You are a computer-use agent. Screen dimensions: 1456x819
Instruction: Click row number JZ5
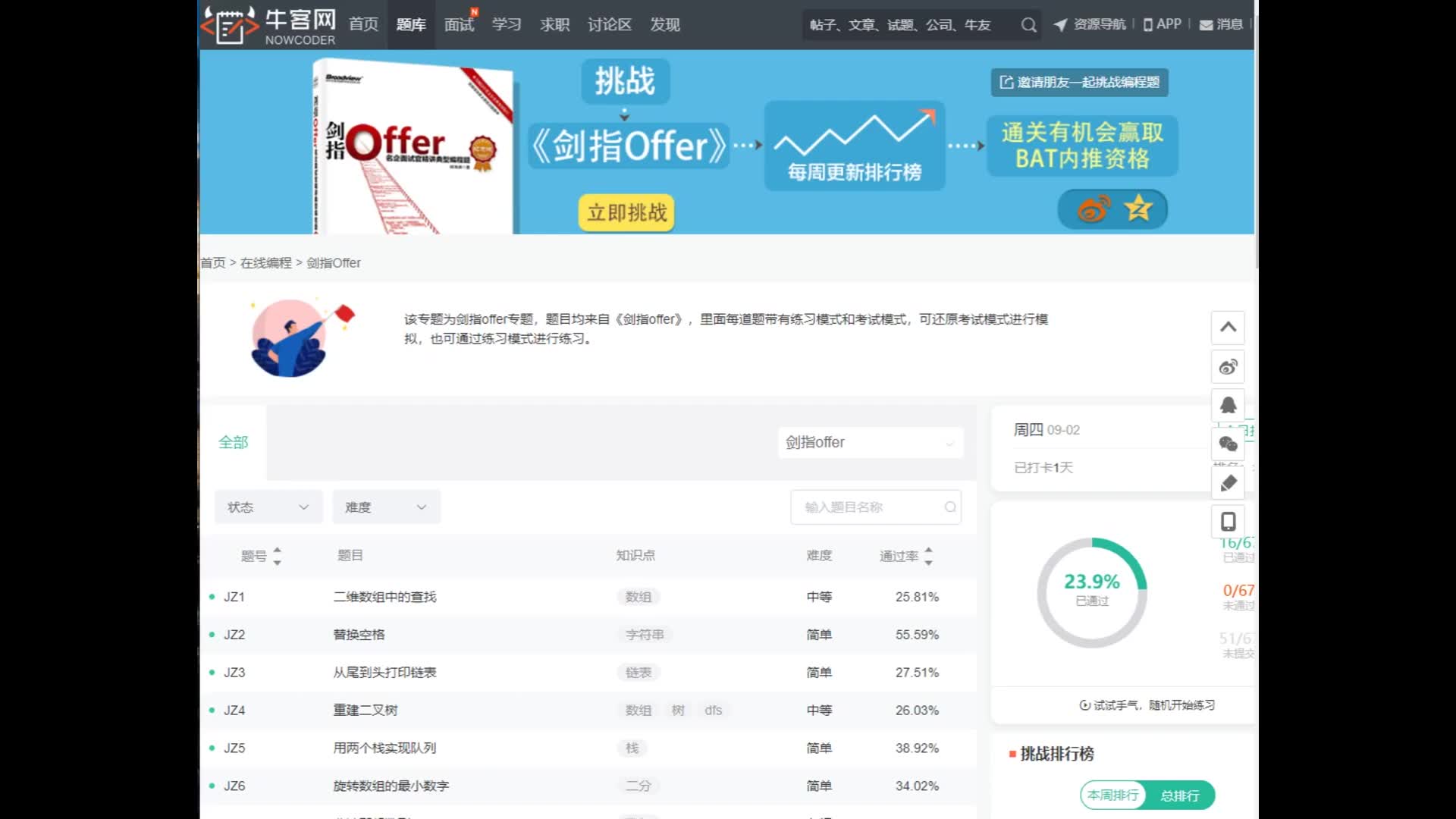234,748
